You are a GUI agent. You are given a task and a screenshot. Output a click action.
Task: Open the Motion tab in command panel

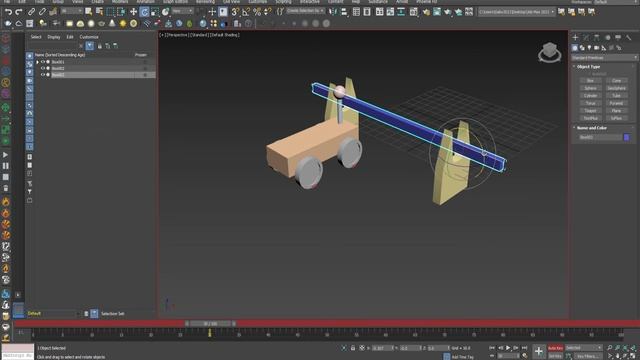pyautogui.click(x=607, y=38)
